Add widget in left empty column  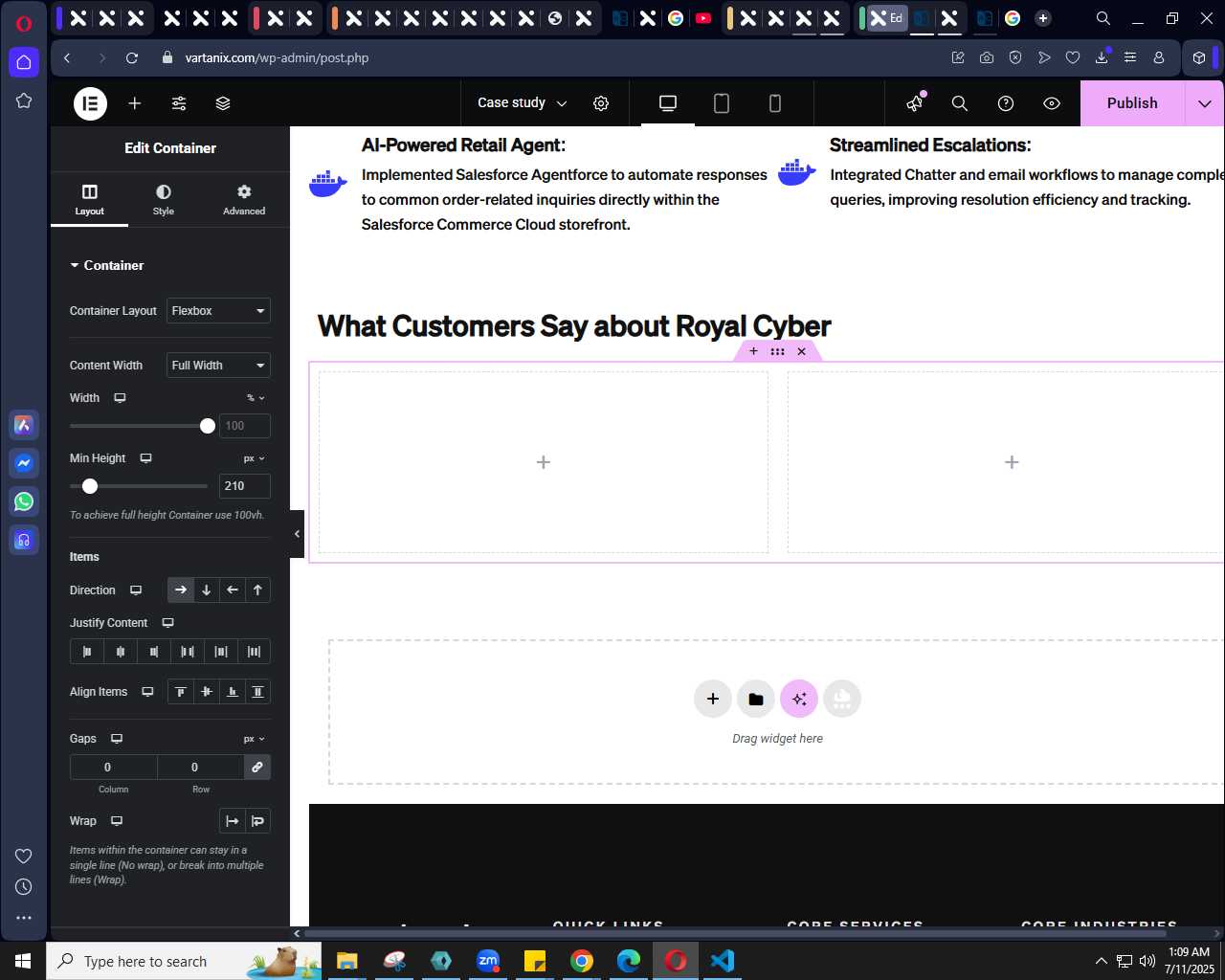coord(544,462)
